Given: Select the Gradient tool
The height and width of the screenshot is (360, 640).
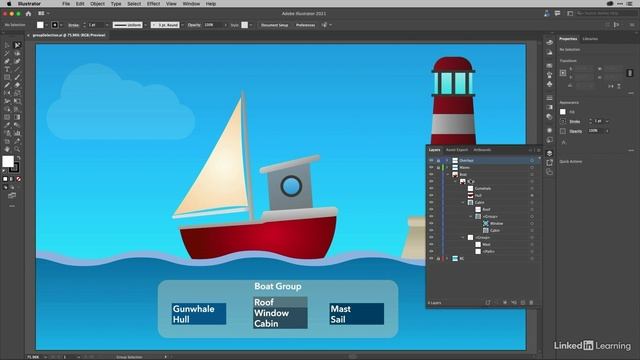Looking at the screenshot, I should point(17,117).
